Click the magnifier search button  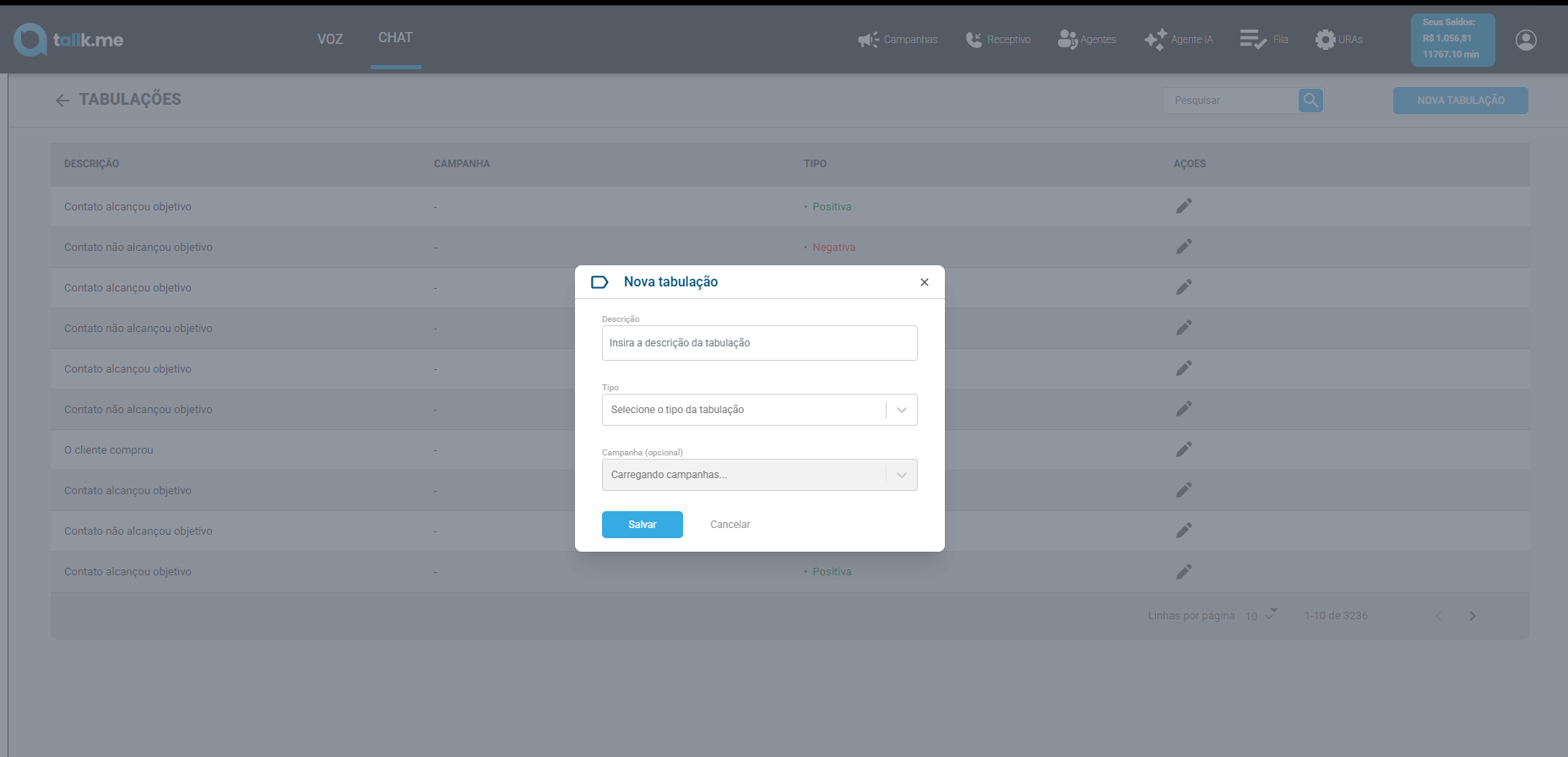pyautogui.click(x=1310, y=101)
